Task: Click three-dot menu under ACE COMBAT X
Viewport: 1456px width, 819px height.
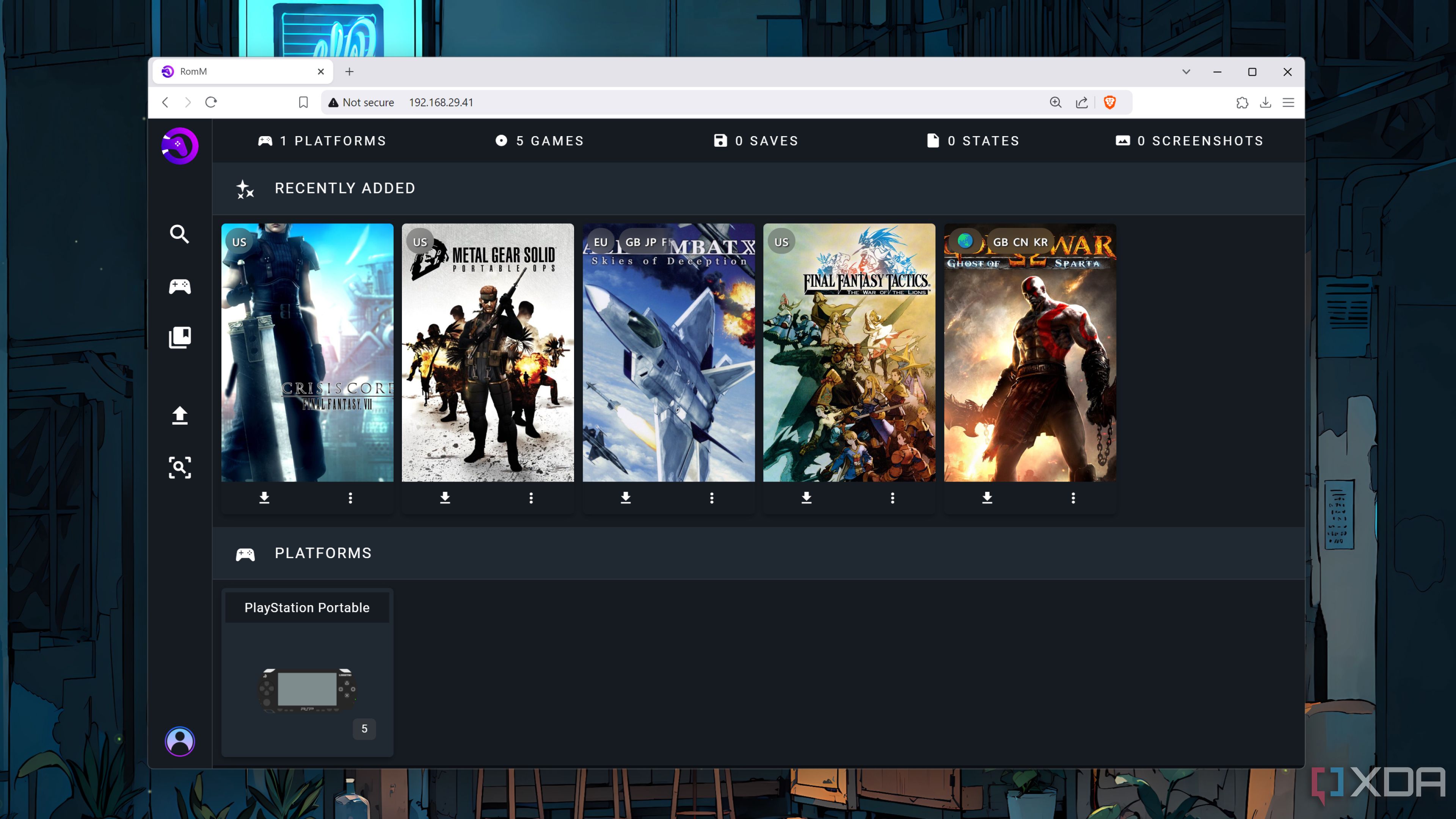Action: point(712,497)
